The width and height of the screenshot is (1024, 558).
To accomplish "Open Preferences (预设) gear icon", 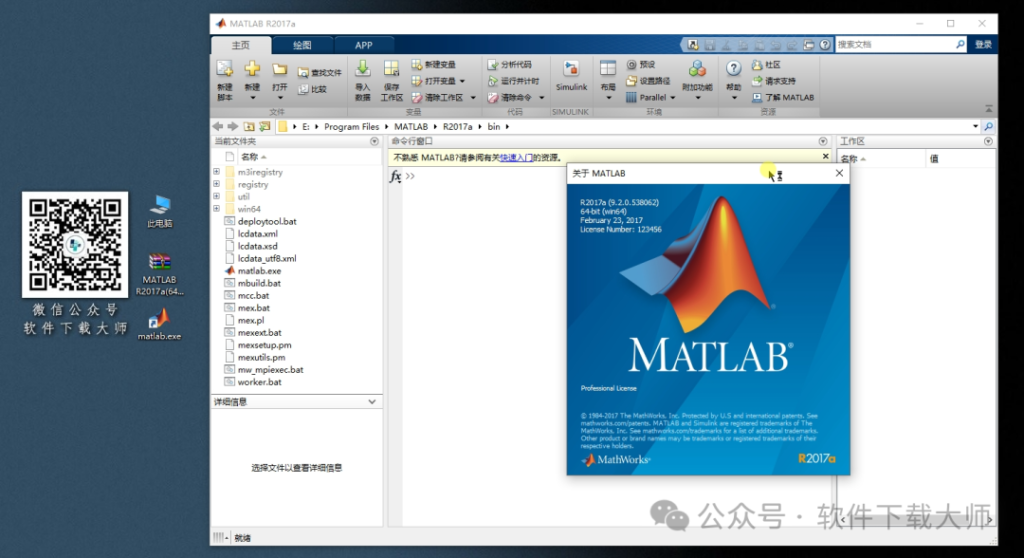I will [632, 65].
